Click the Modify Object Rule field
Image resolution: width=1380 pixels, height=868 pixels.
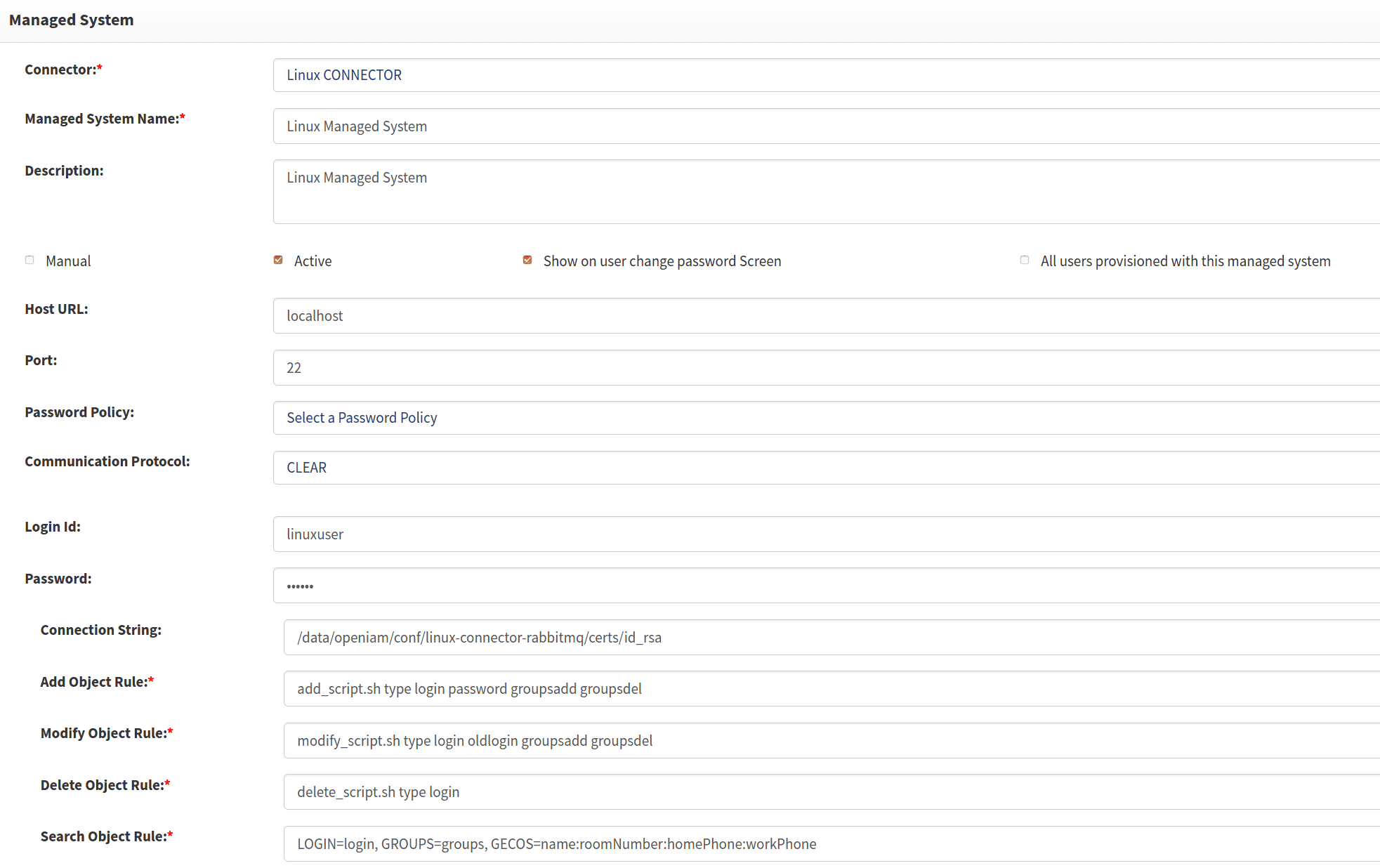832,741
